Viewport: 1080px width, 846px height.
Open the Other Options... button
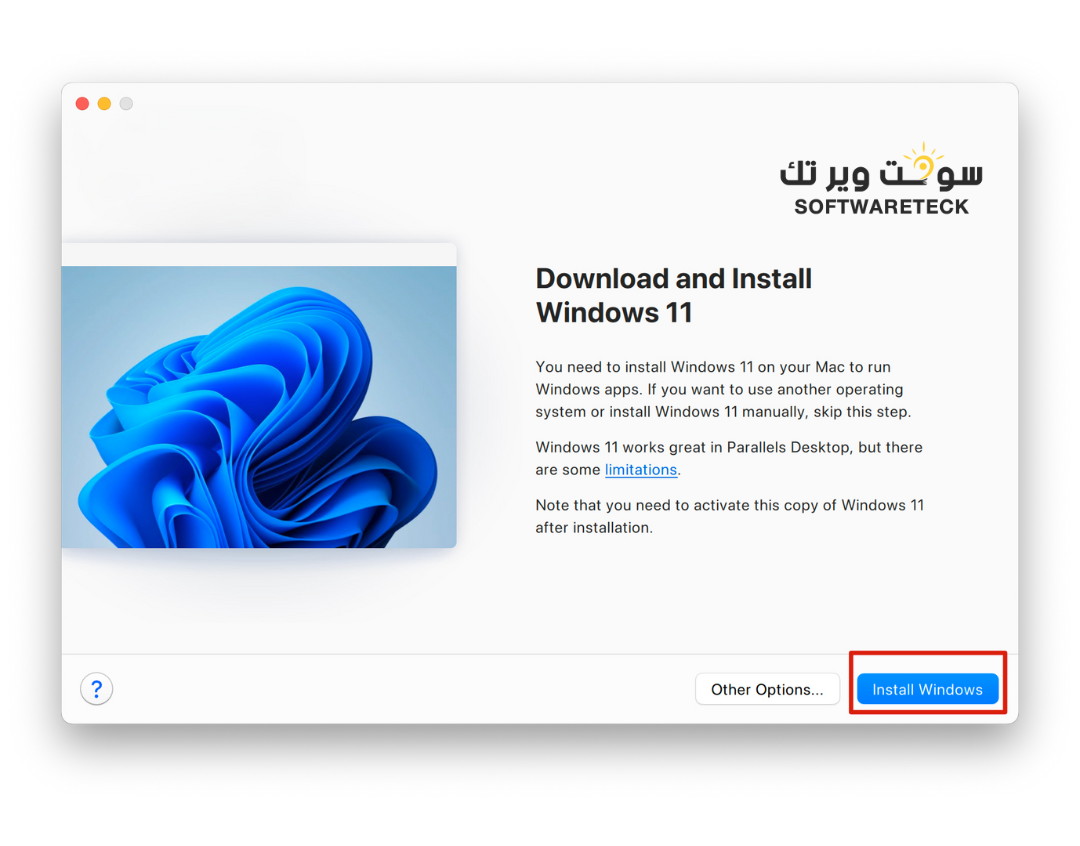point(767,689)
